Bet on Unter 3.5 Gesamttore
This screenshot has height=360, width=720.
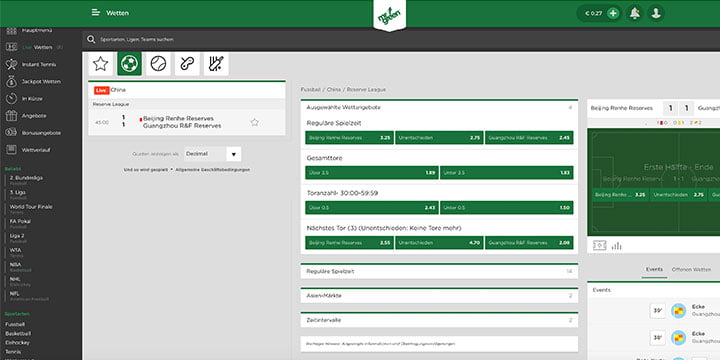pos(506,173)
